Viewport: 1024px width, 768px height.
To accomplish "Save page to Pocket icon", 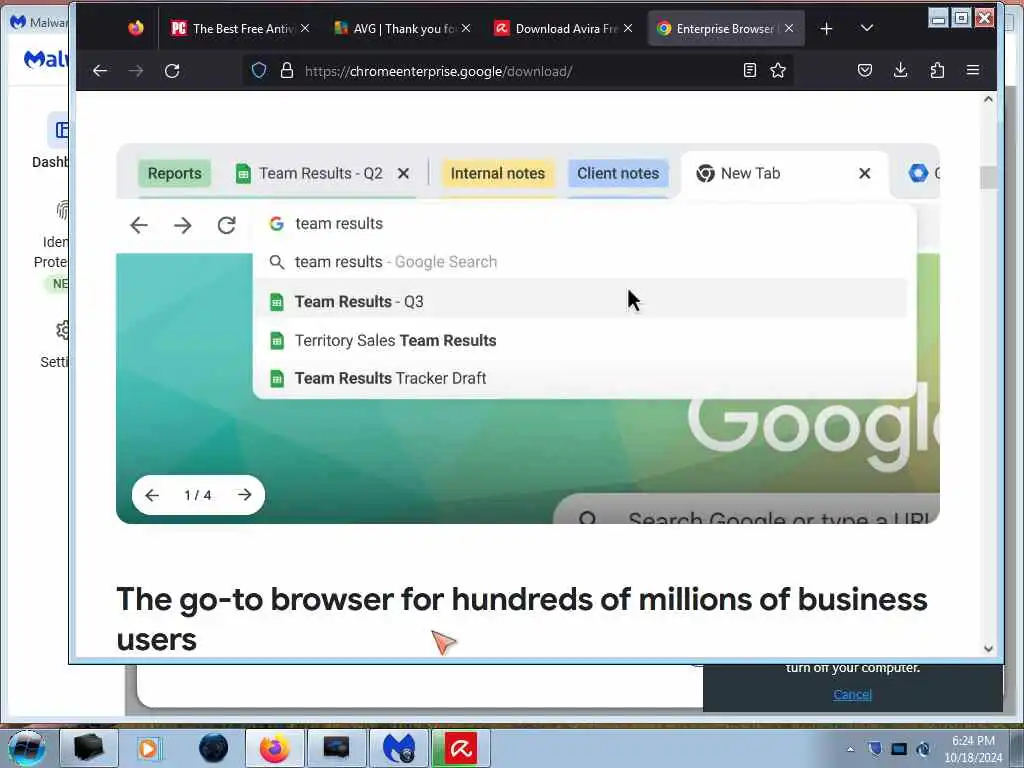I will tap(865, 71).
